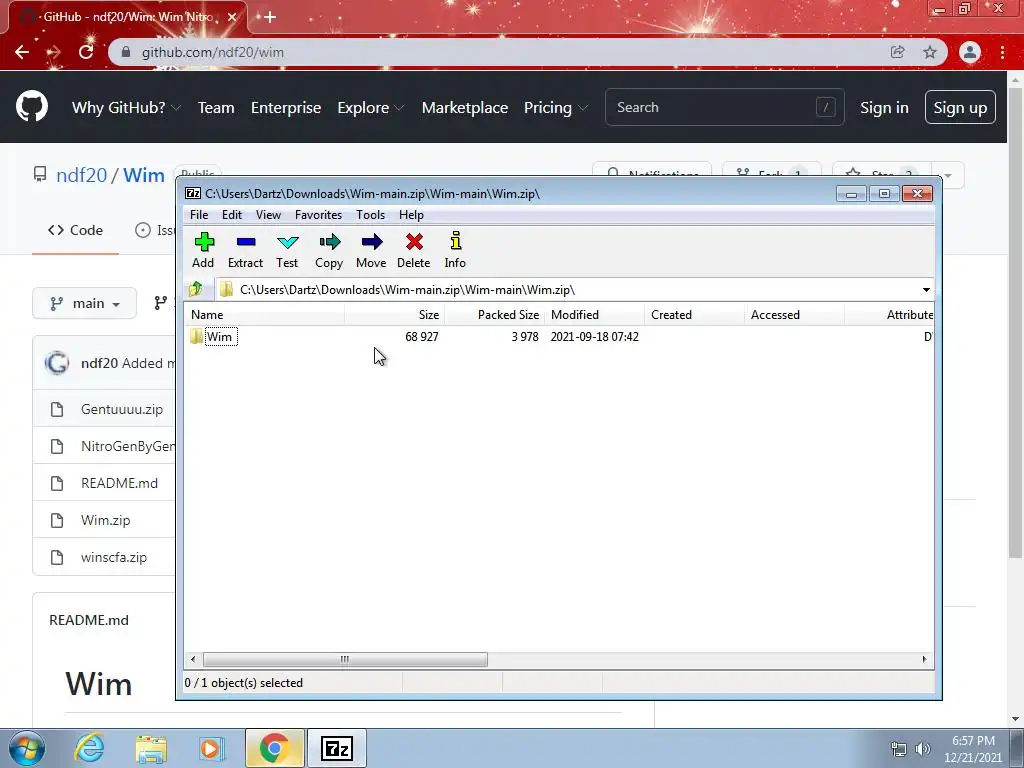Click the red Delete toolbar button
Viewport: 1024px width, 768px height.
[413, 250]
